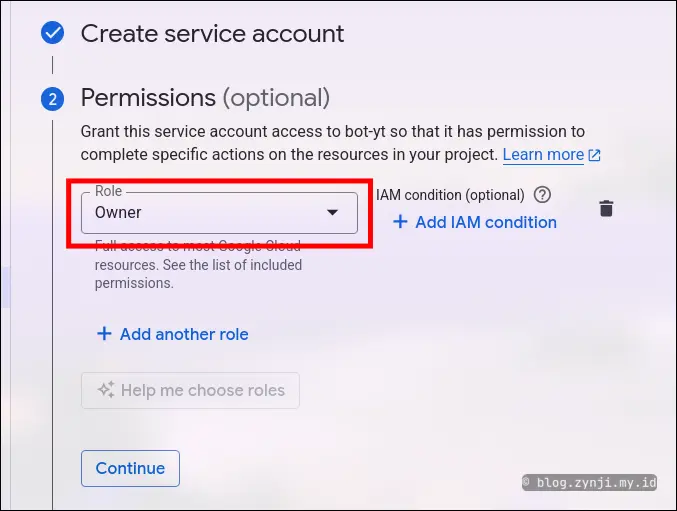Click the plus icon for Add IAM condition
Image resolution: width=677 pixels, height=511 pixels.
point(400,222)
